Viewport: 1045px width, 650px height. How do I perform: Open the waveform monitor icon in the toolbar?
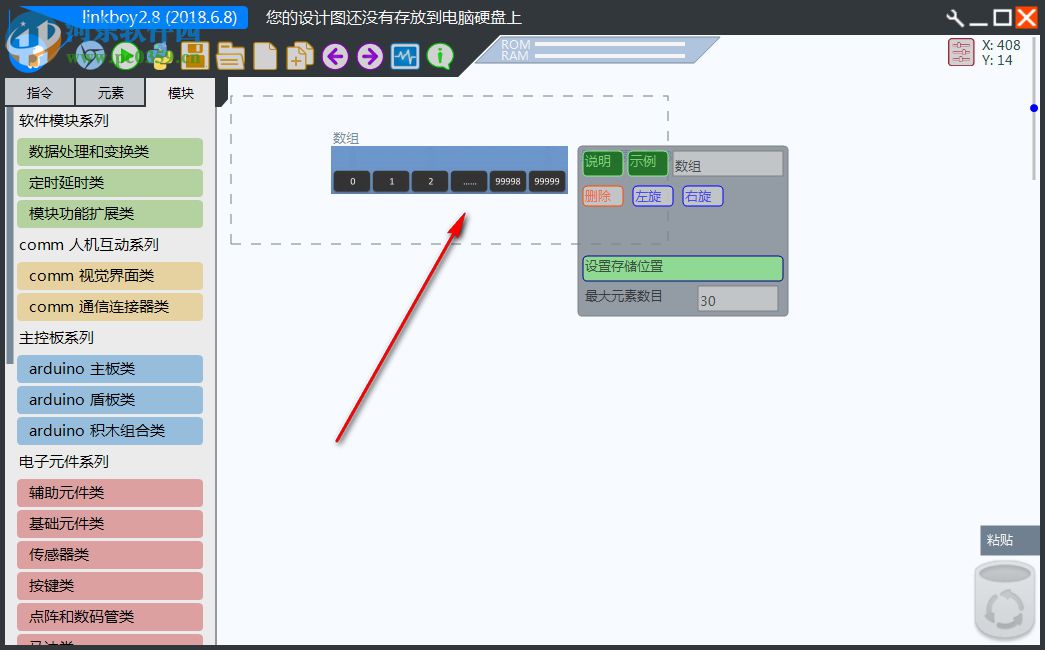tap(403, 56)
